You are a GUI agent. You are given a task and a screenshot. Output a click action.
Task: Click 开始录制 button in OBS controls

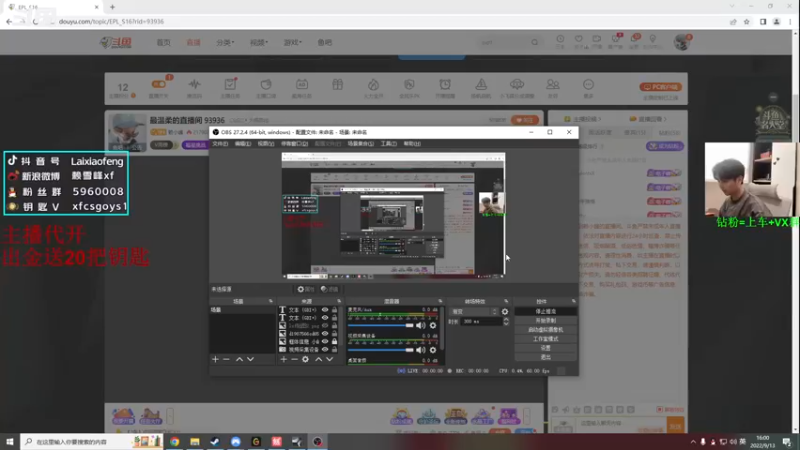click(545, 320)
